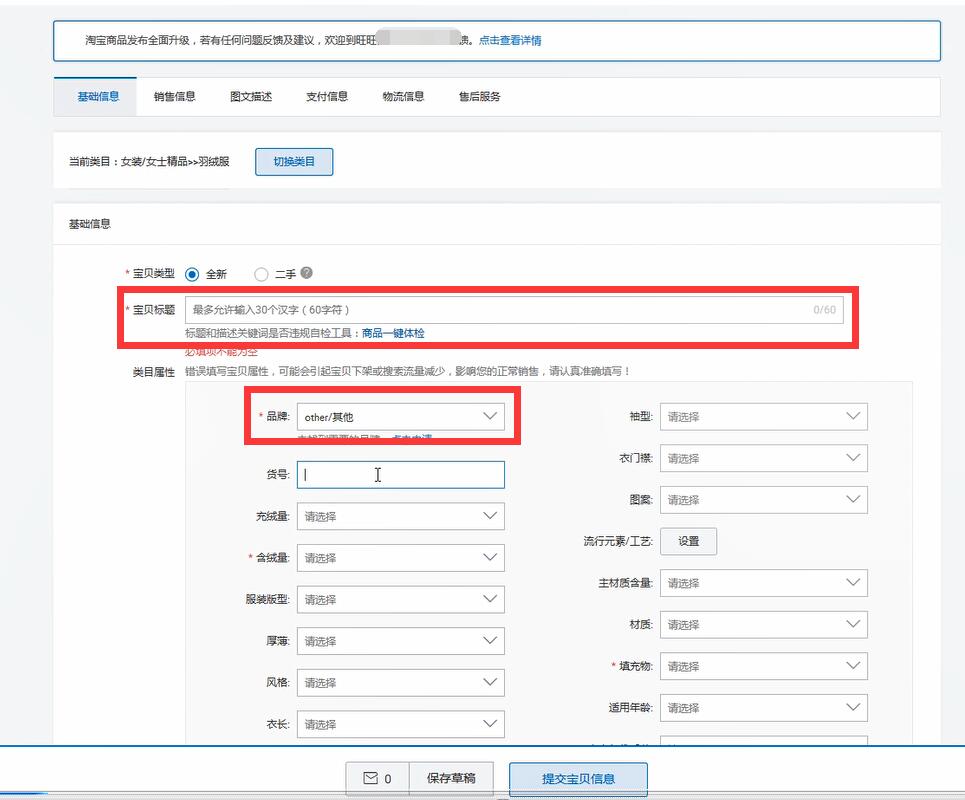Click the 提交宝贝信息 submit button
The image size is (965, 800).
pyautogui.click(x=578, y=778)
